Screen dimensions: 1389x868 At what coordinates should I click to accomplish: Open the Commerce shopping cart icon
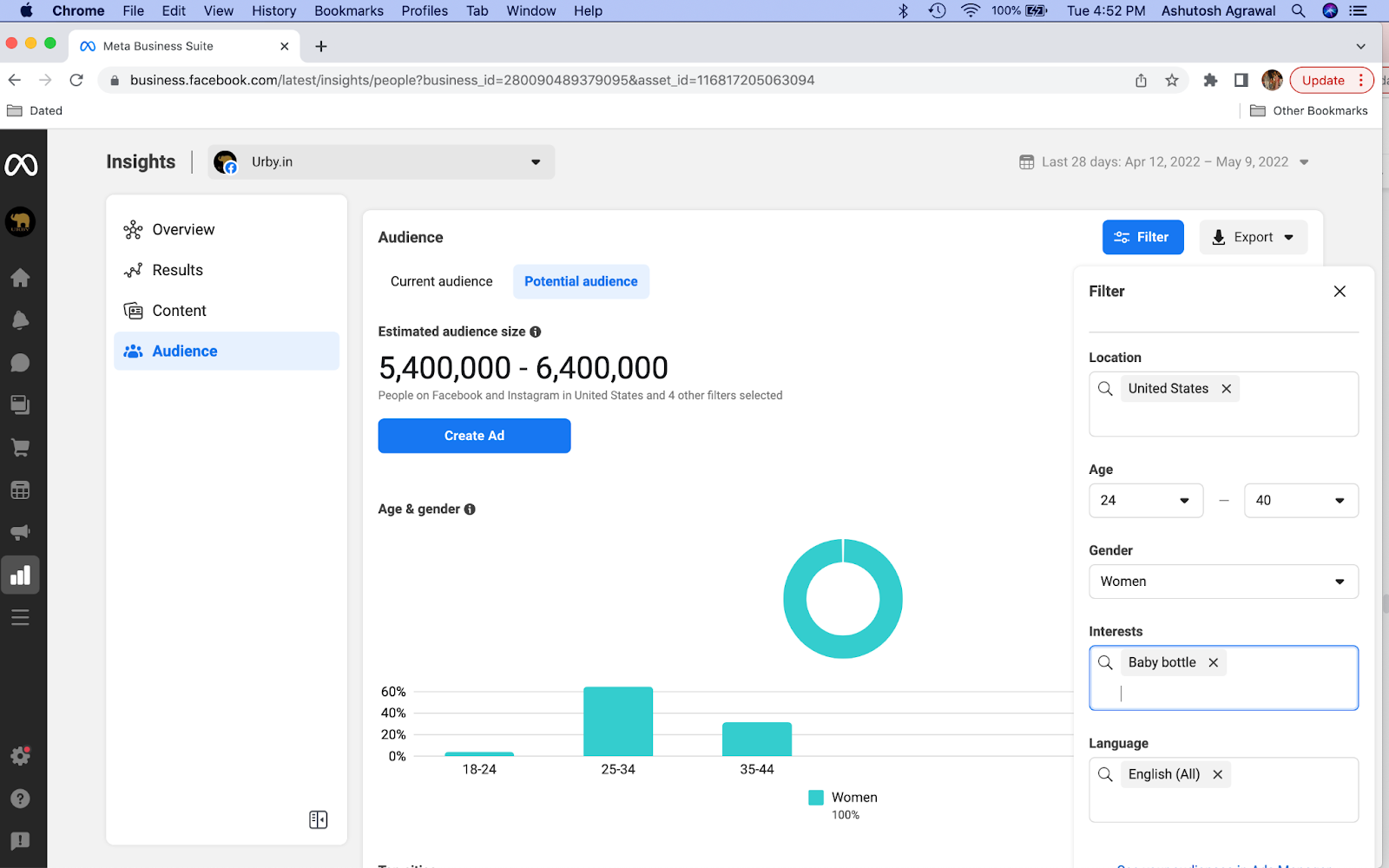20,447
